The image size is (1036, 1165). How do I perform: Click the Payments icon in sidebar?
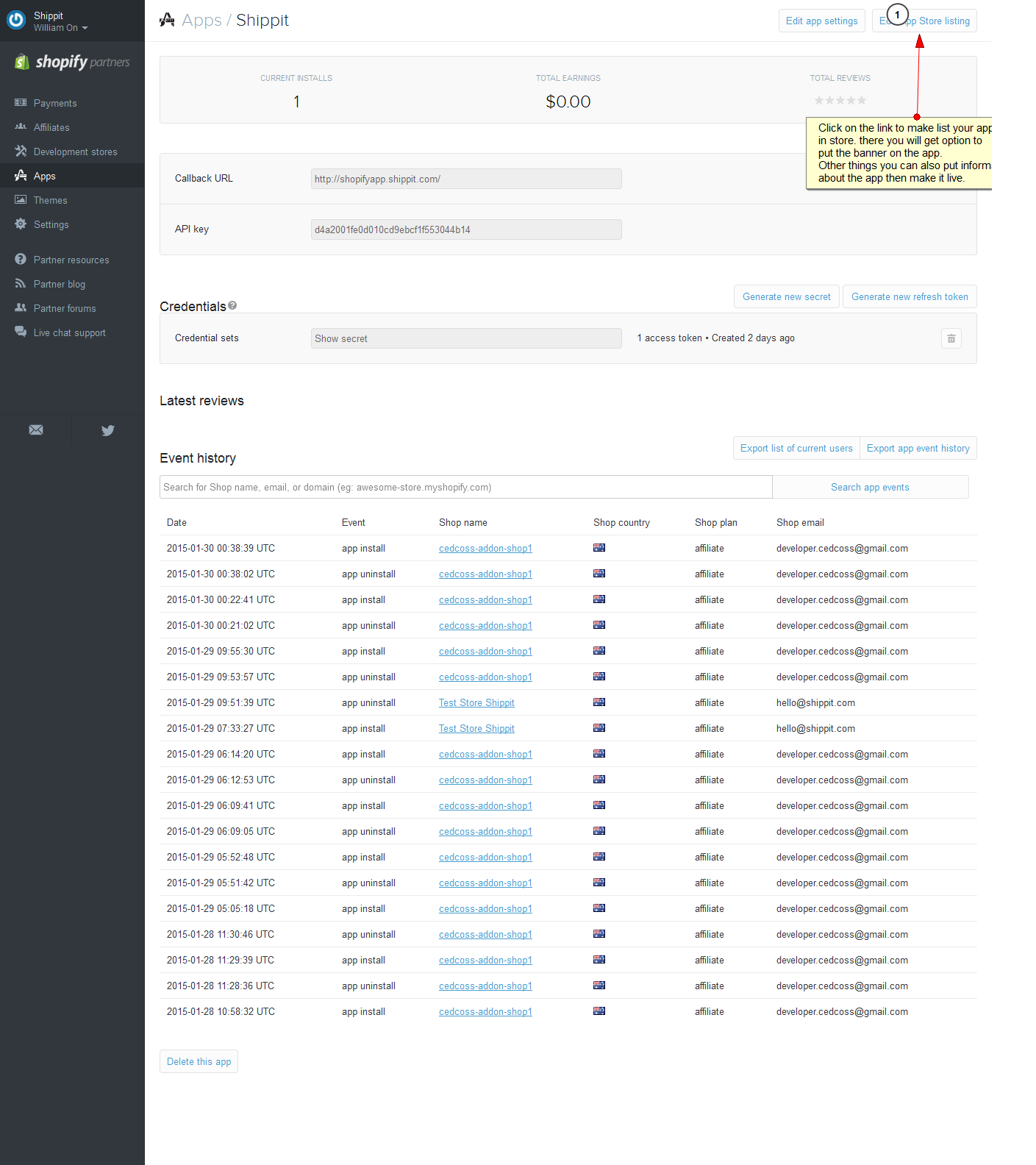tap(21, 103)
